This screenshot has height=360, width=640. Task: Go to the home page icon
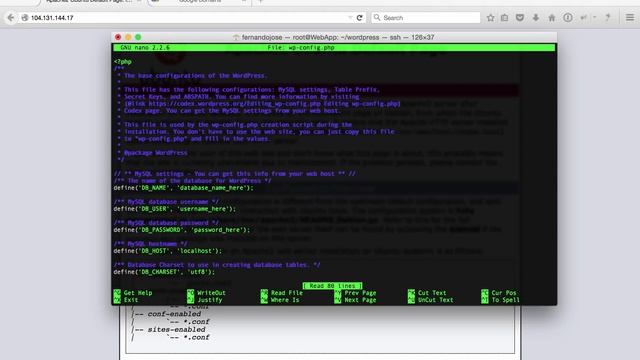click(552, 18)
